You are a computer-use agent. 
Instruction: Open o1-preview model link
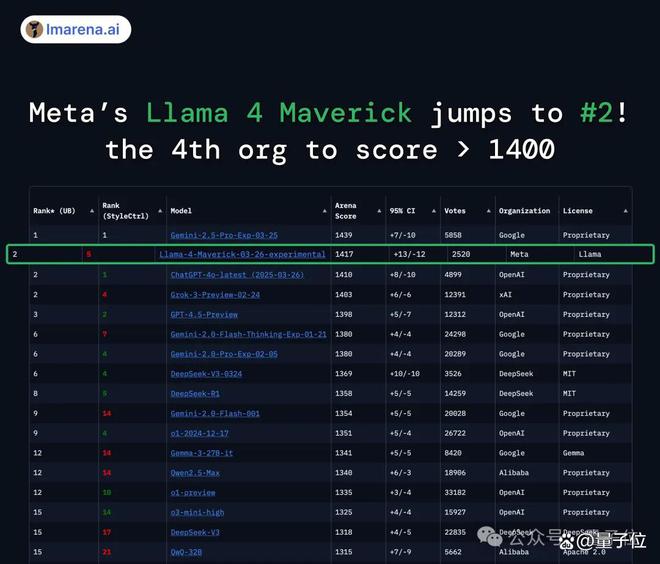point(193,492)
